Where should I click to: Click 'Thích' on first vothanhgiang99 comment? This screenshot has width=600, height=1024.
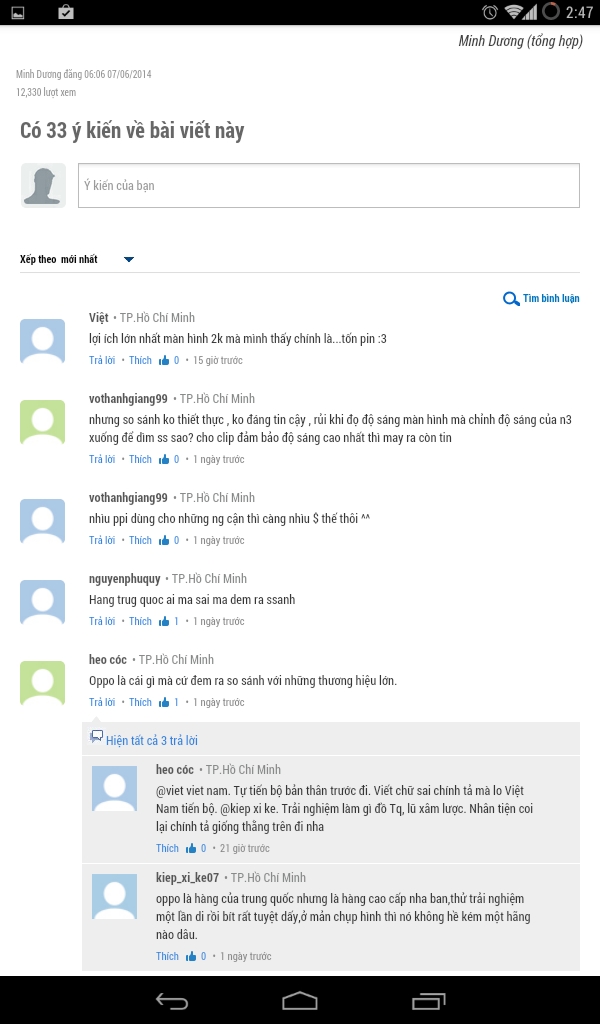140,459
